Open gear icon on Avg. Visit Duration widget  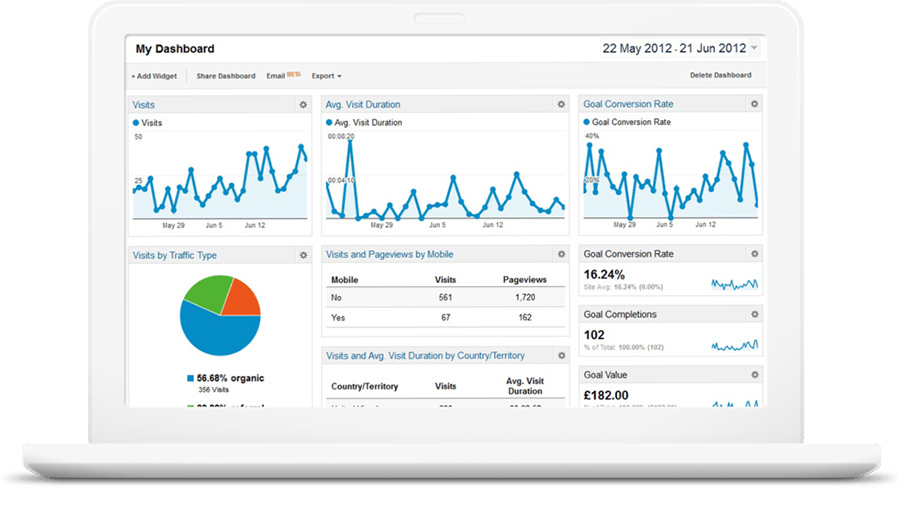pyautogui.click(x=561, y=104)
